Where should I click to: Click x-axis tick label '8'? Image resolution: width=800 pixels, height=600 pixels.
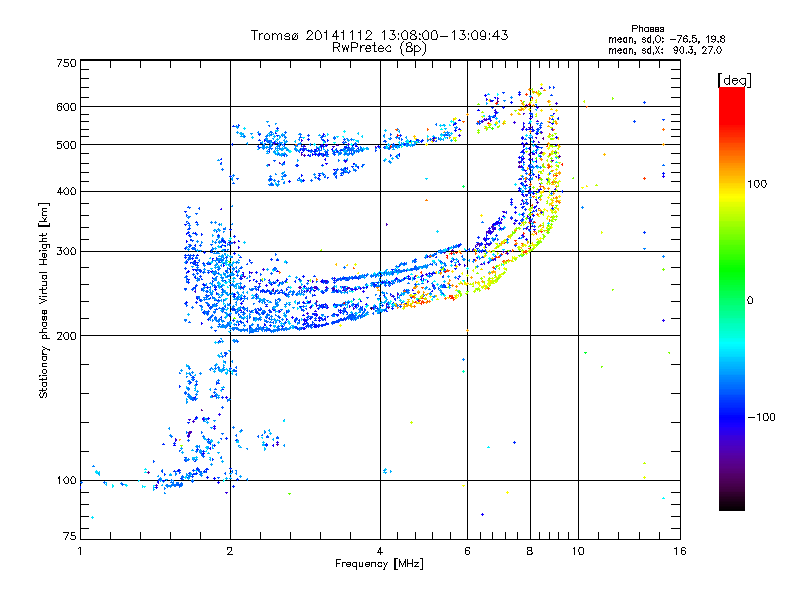[x=530, y=551]
